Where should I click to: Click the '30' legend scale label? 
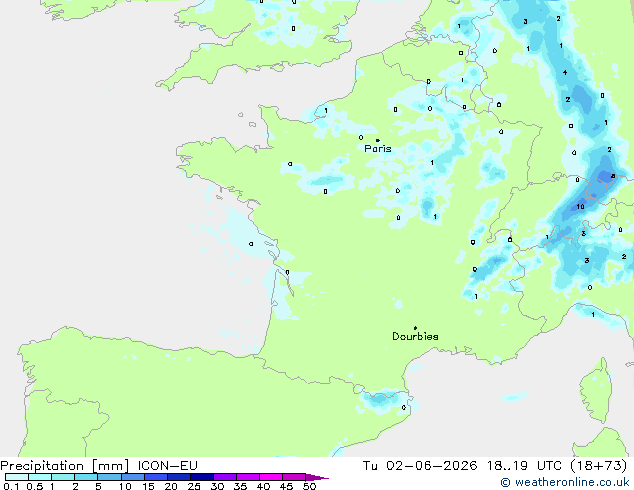(x=217, y=486)
